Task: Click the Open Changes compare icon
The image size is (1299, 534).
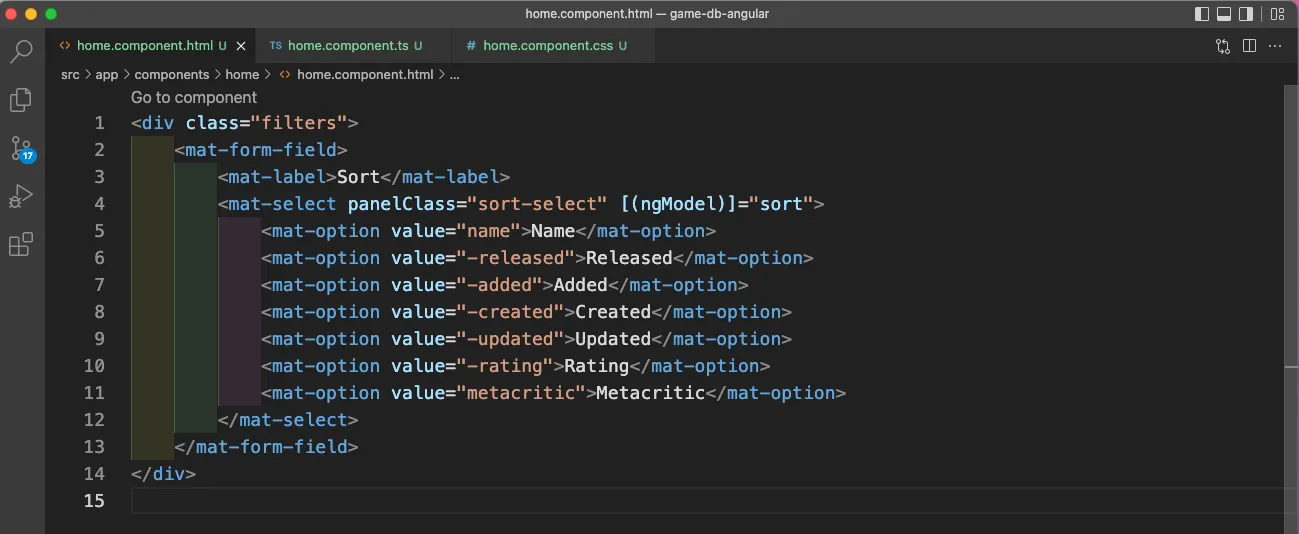Action: 1223,46
